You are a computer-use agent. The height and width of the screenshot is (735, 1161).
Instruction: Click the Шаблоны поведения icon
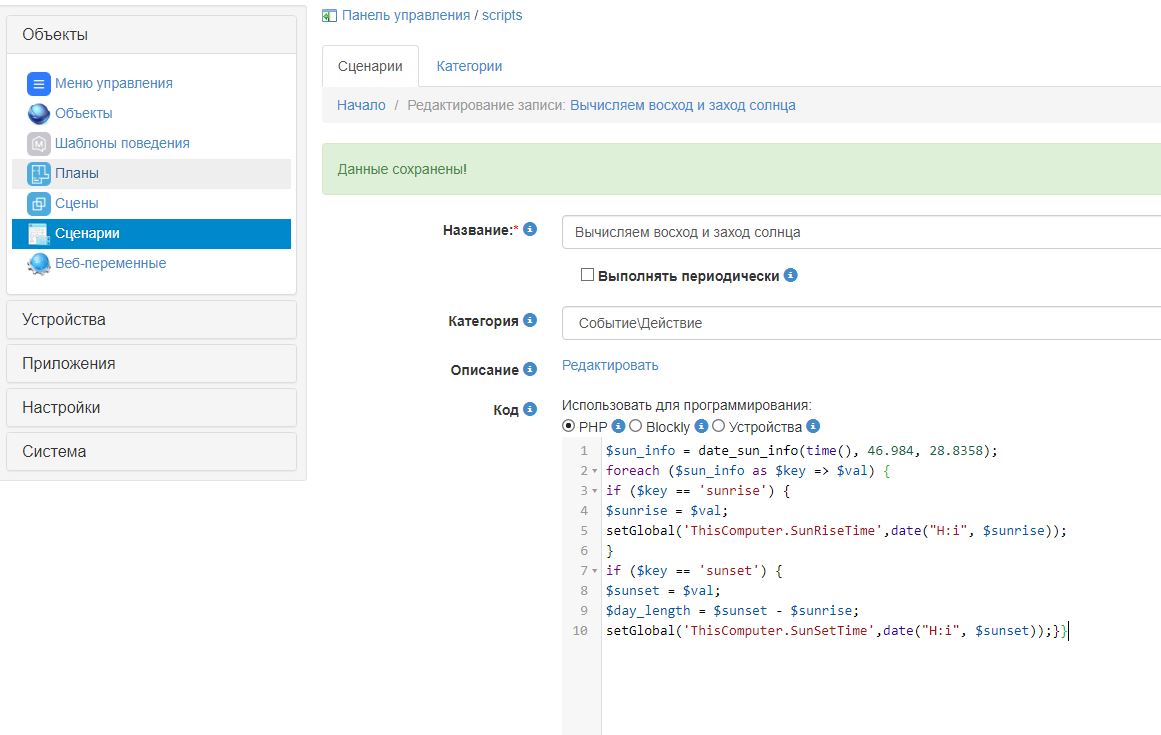[38, 144]
